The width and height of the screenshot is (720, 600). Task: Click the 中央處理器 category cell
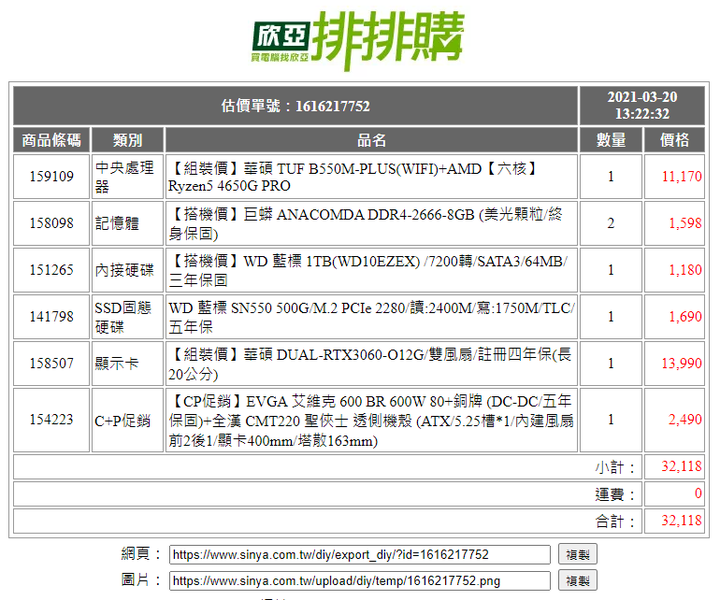coord(128,177)
